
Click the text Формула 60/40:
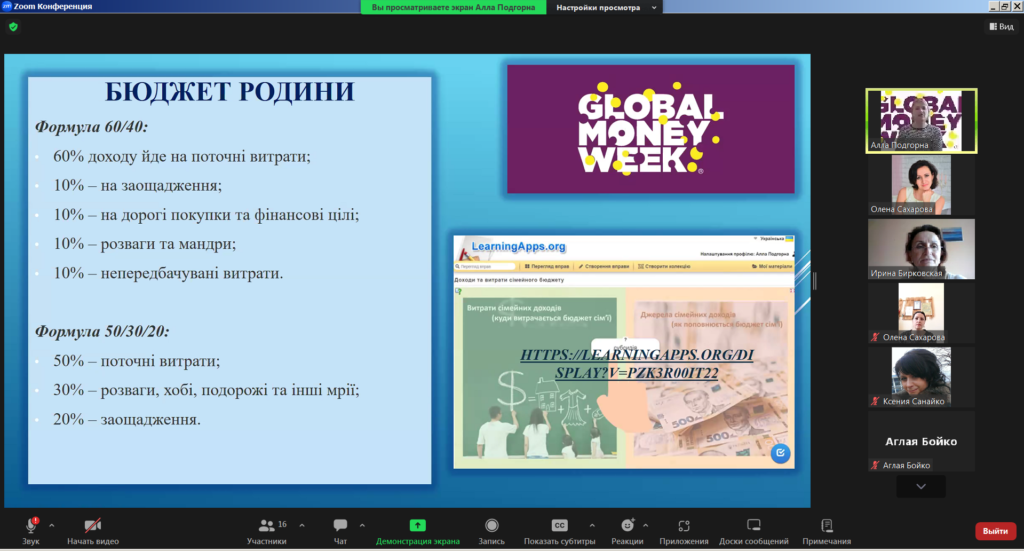tap(91, 127)
